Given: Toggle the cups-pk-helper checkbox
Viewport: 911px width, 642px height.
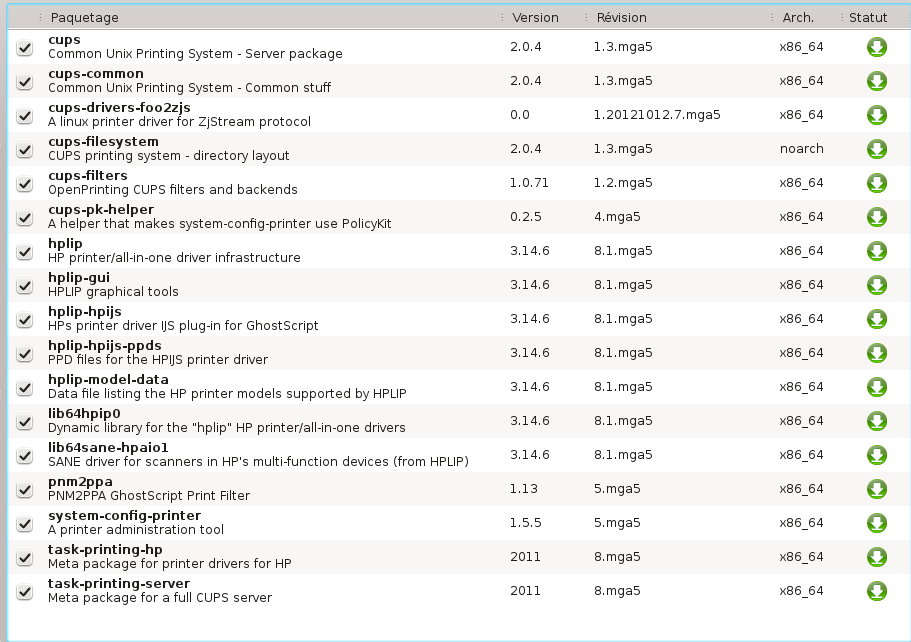Looking at the screenshot, I should pyautogui.click(x=25, y=217).
